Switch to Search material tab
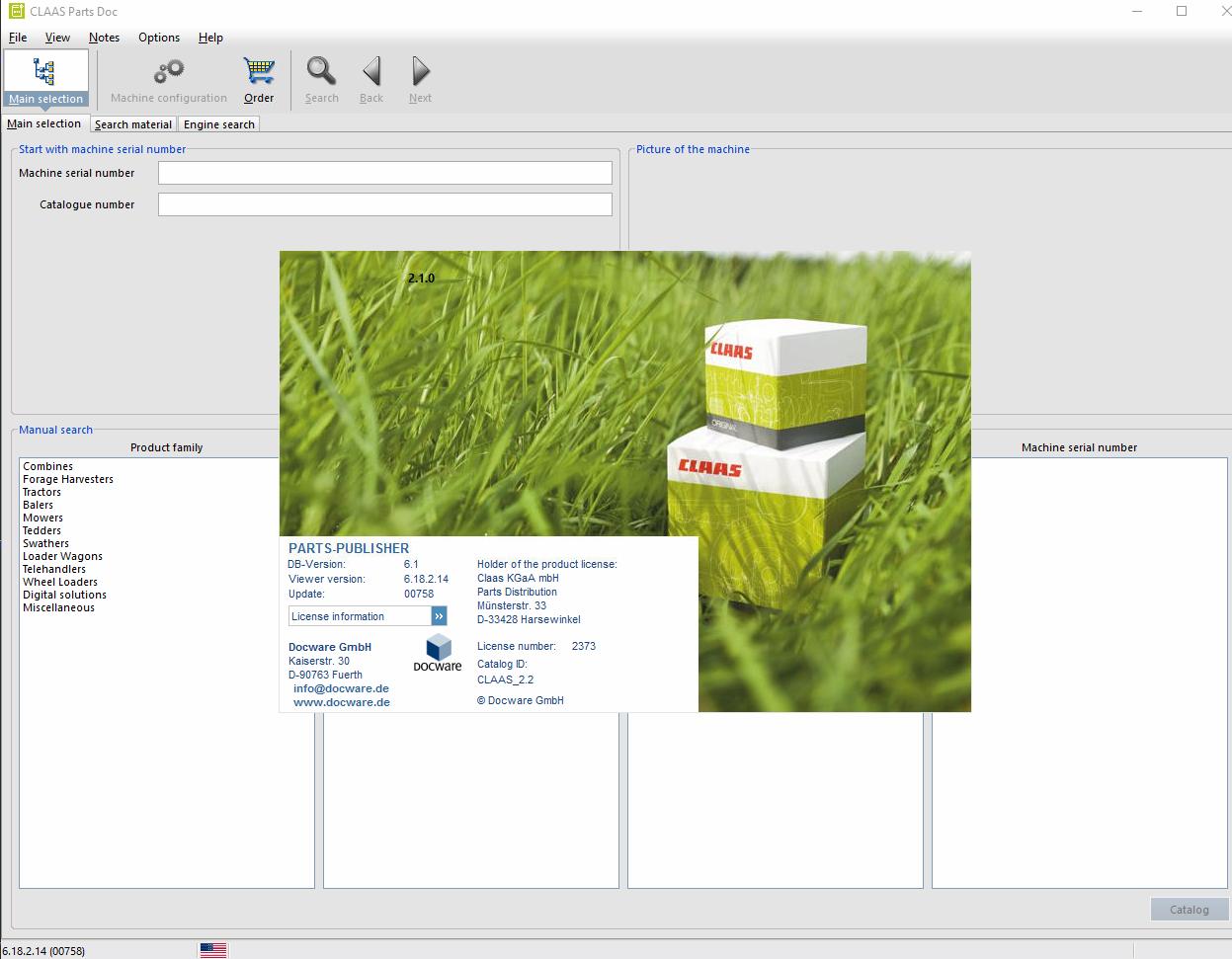 pos(133,124)
